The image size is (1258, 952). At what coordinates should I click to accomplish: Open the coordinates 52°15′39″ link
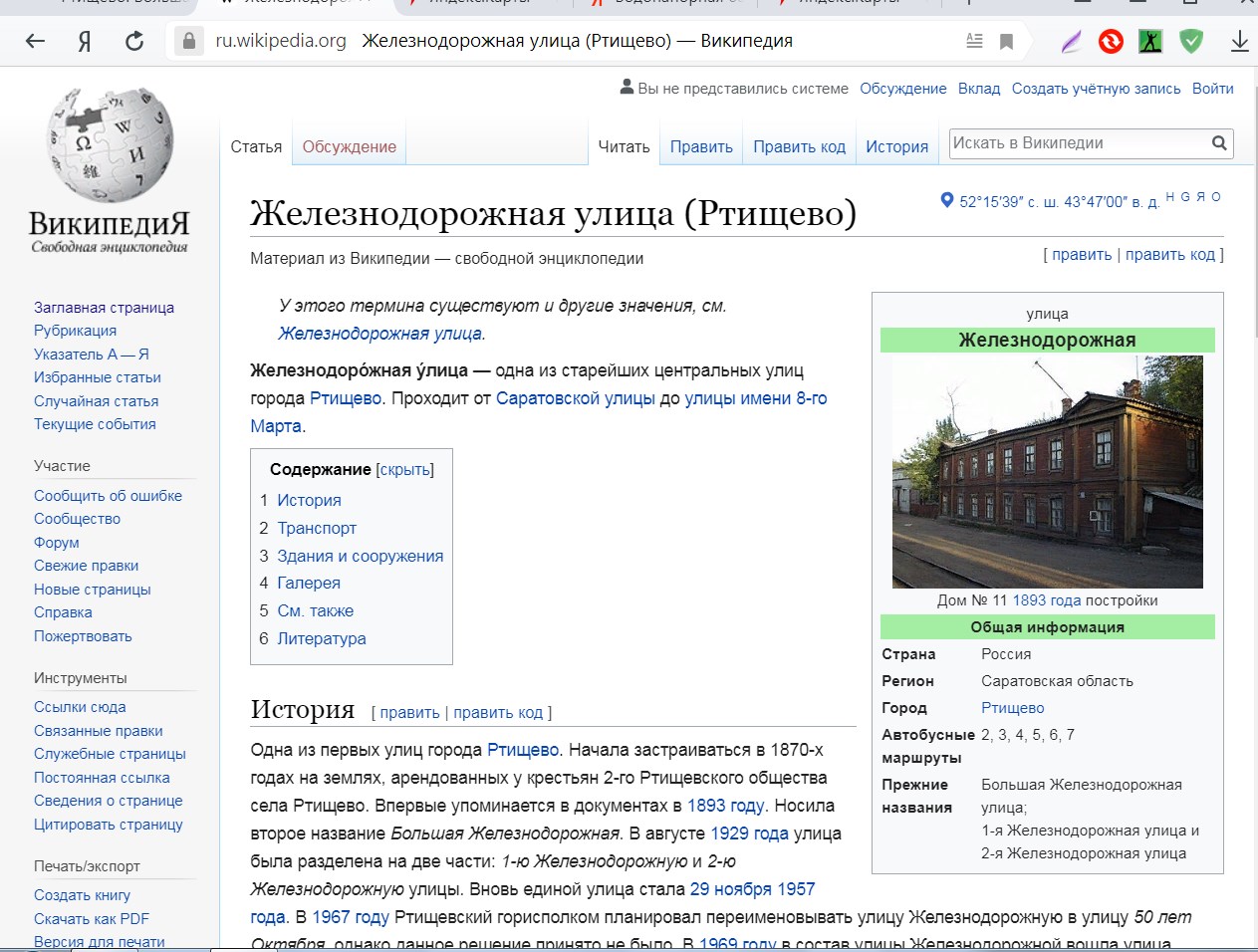pos(1059,201)
